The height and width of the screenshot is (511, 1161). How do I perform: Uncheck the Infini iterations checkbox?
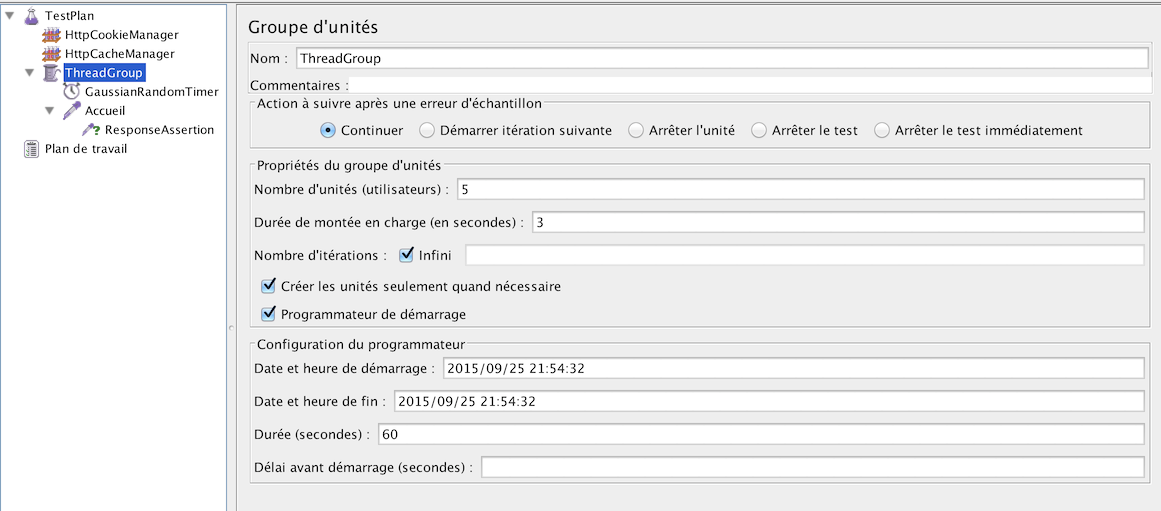pos(406,255)
